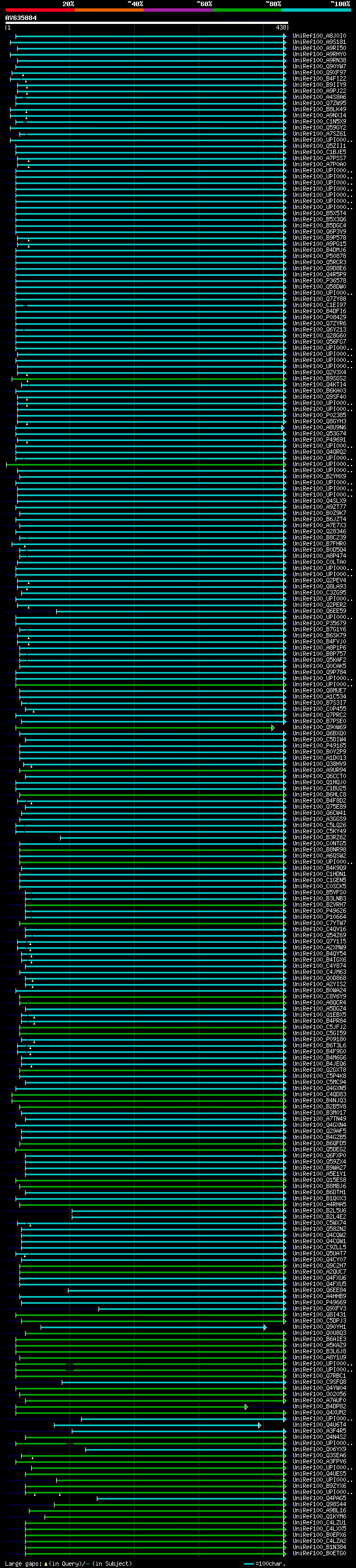Click the purple ~60% identity legend bar
The width and height of the screenshot is (356, 1568).
click(177, 10)
